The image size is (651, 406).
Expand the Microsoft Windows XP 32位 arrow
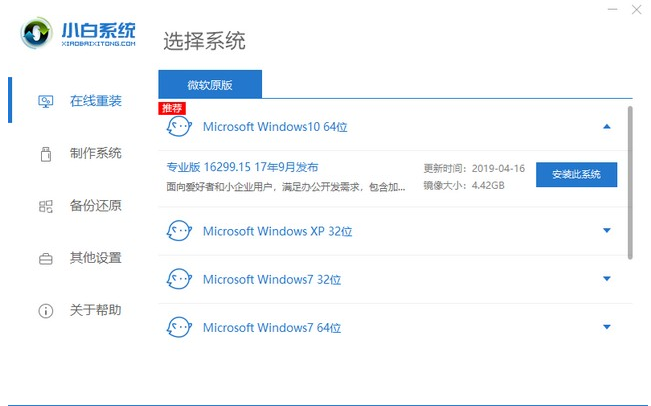606,231
